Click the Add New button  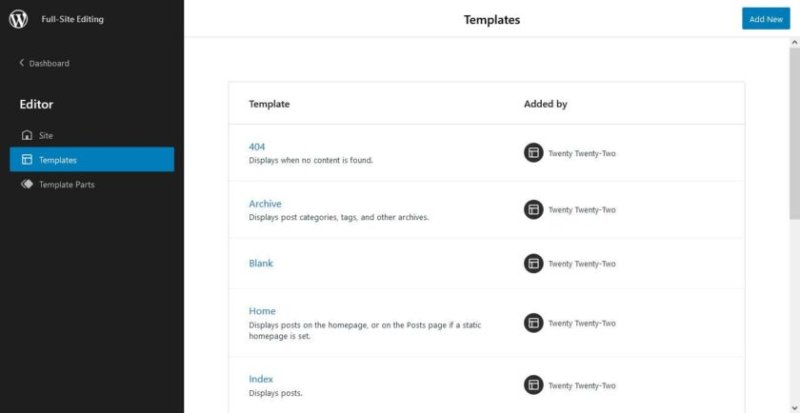[766, 19]
